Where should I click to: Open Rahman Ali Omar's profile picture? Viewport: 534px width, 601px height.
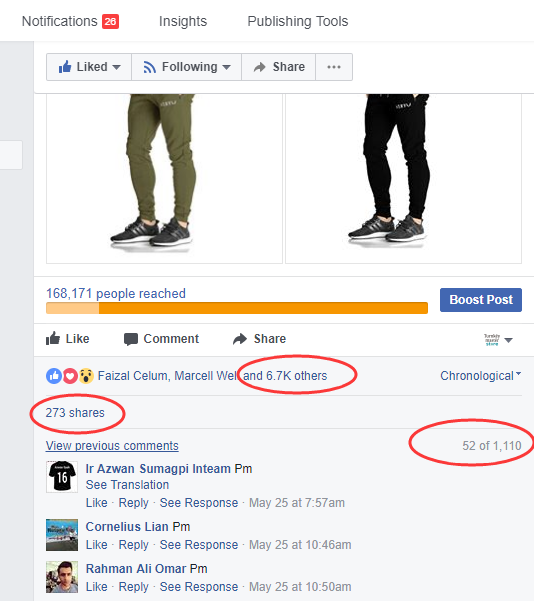[62, 577]
